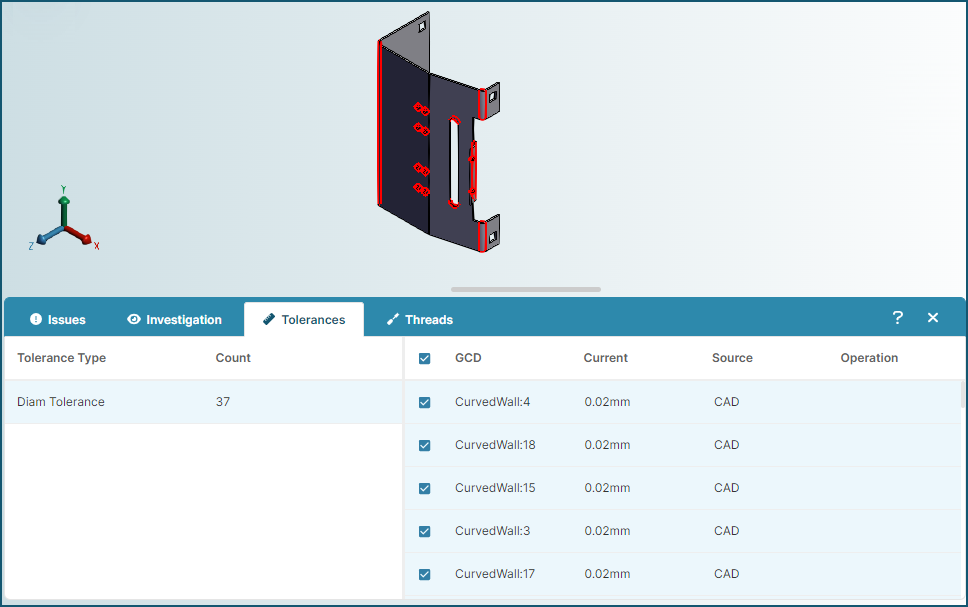Image resolution: width=968 pixels, height=607 pixels.
Task: Switch to the Issues tab
Action: click(x=58, y=320)
